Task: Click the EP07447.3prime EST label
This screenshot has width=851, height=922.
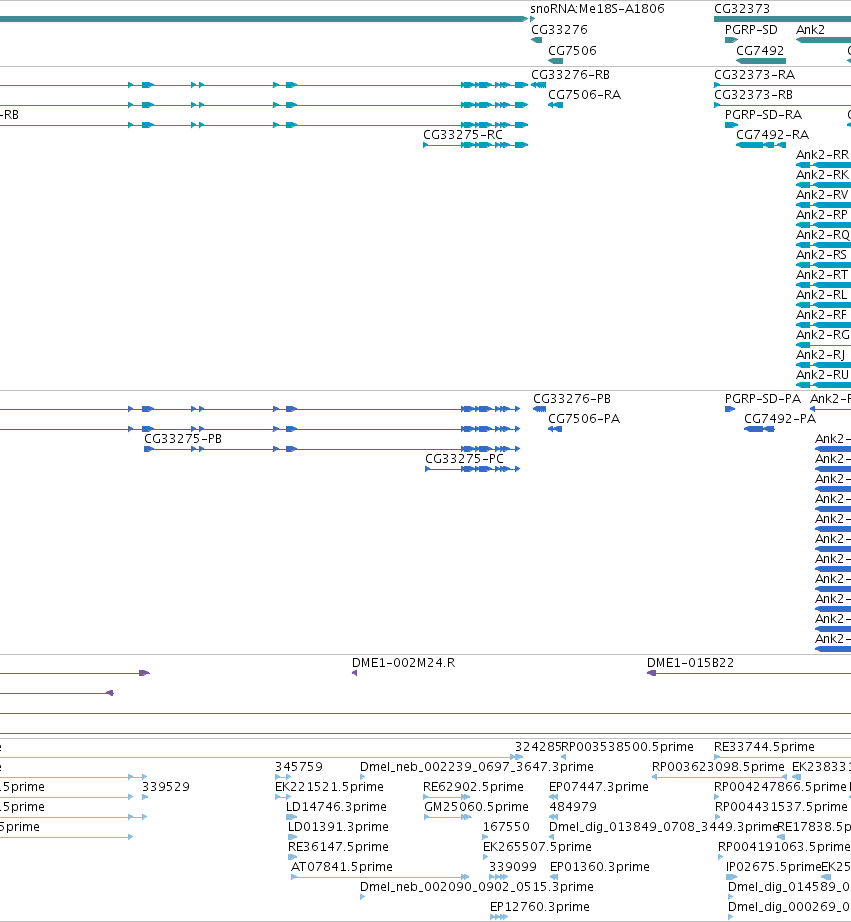Action: pos(599,787)
